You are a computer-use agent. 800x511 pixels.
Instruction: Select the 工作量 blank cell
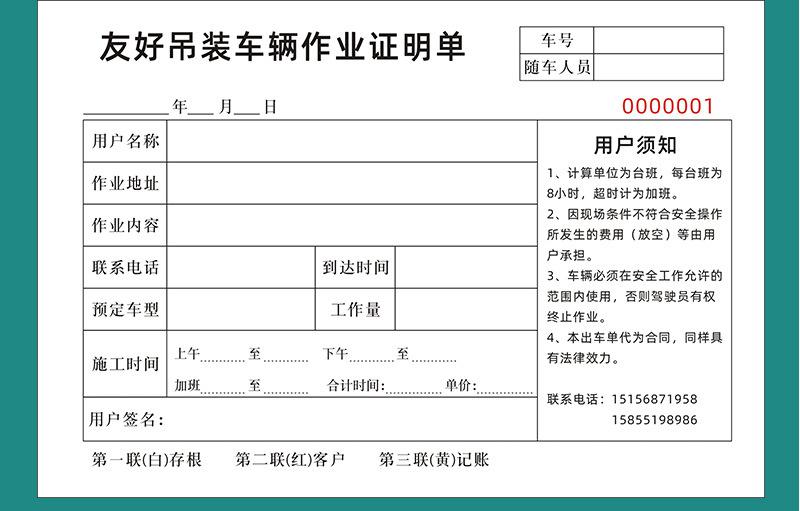click(466, 310)
